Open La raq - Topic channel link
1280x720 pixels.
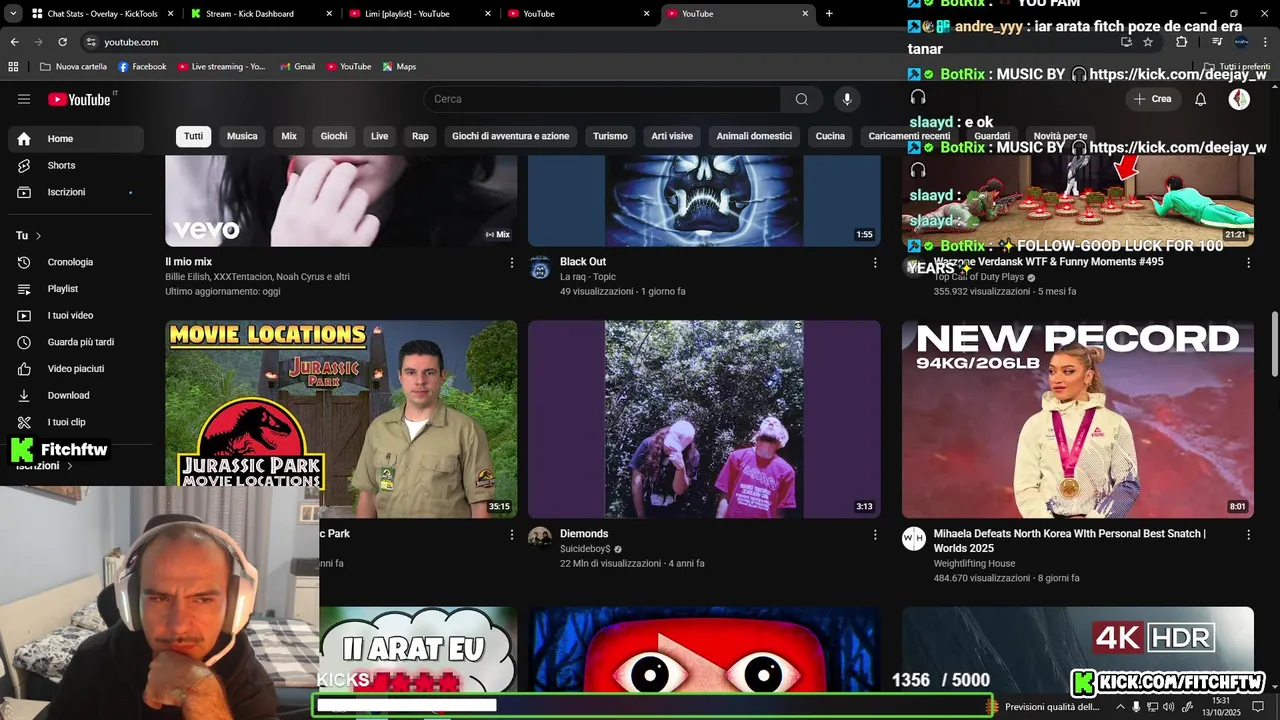(x=588, y=277)
